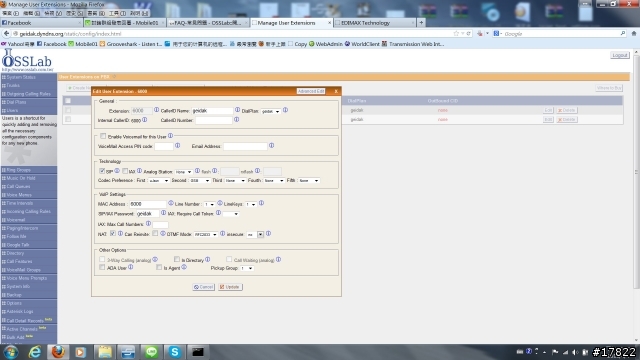Click the info icon beside CallerID Number
Image resolution: width=640 pixels, height=360 pixels.
click(x=236, y=120)
